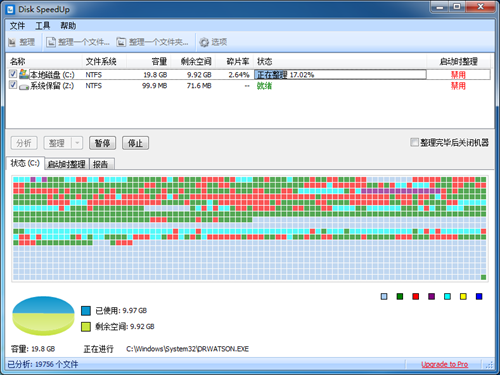The image size is (500, 375).
Task: Click the 停止 stop button
Action: (x=135, y=143)
